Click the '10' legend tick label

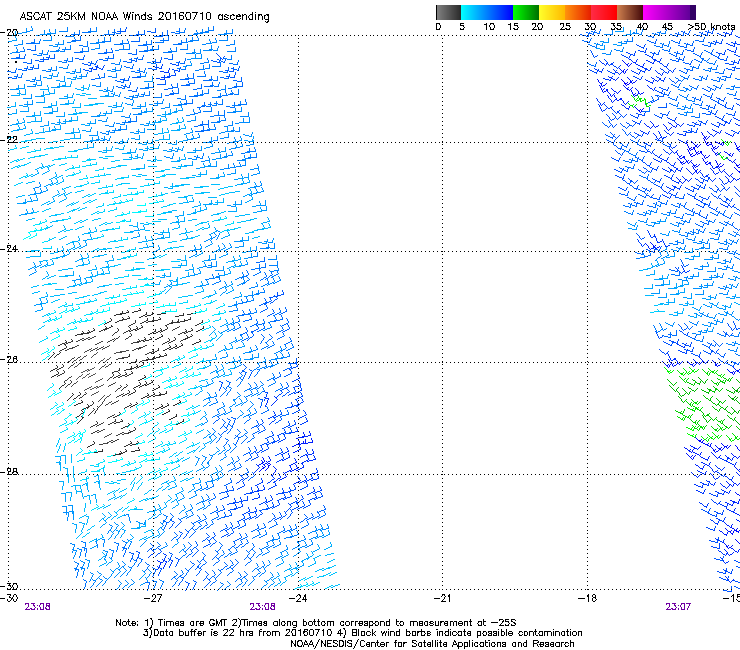(489, 27)
